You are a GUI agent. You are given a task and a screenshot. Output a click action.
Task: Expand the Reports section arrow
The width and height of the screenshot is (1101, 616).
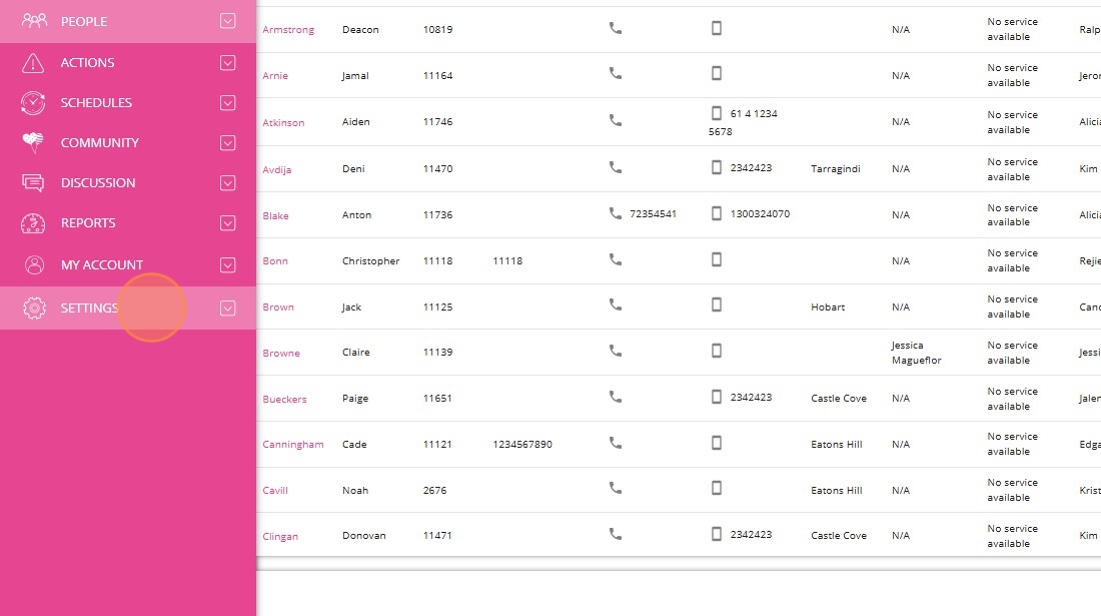coord(228,223)
